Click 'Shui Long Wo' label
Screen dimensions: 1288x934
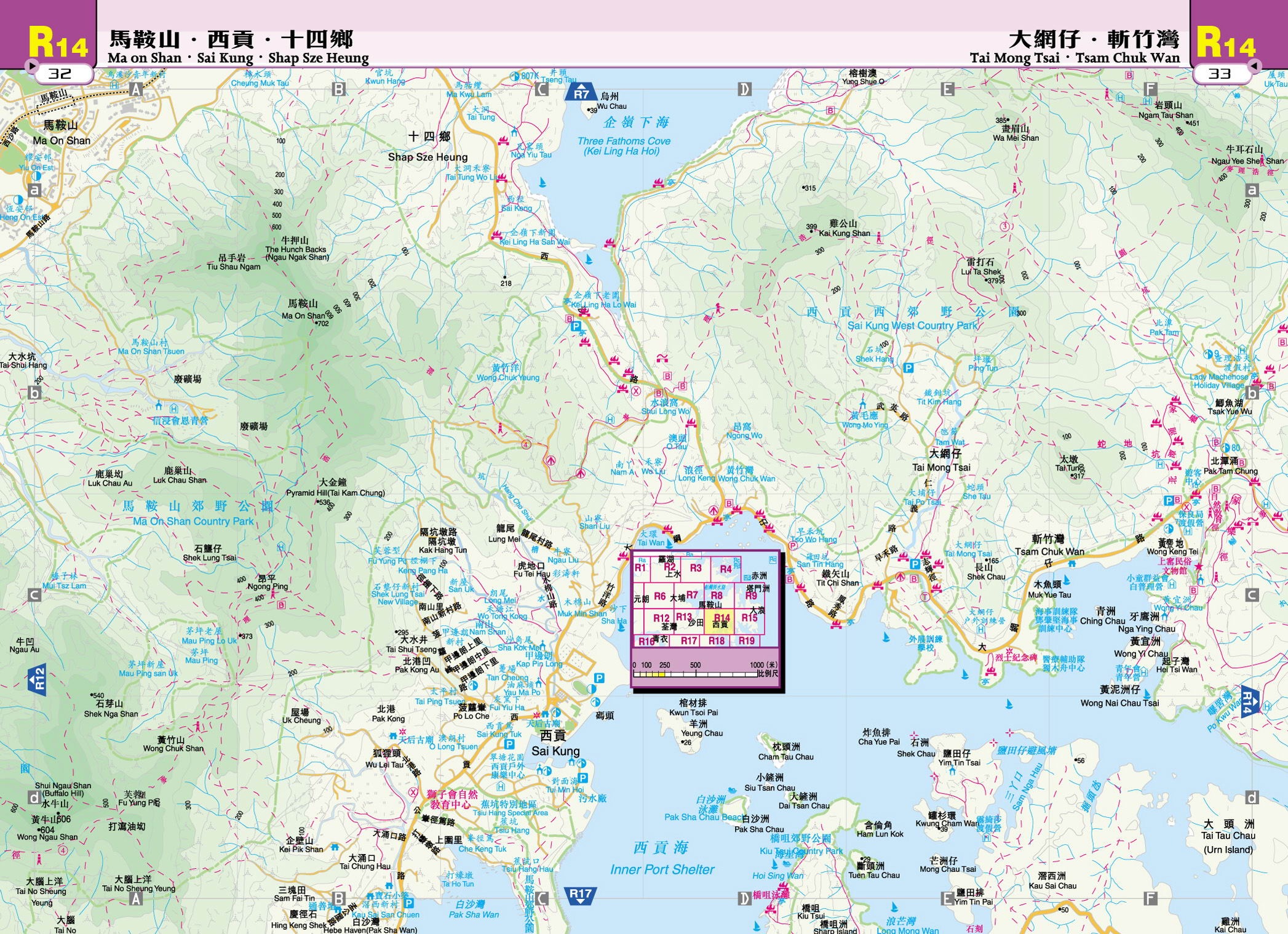point(666,411)
